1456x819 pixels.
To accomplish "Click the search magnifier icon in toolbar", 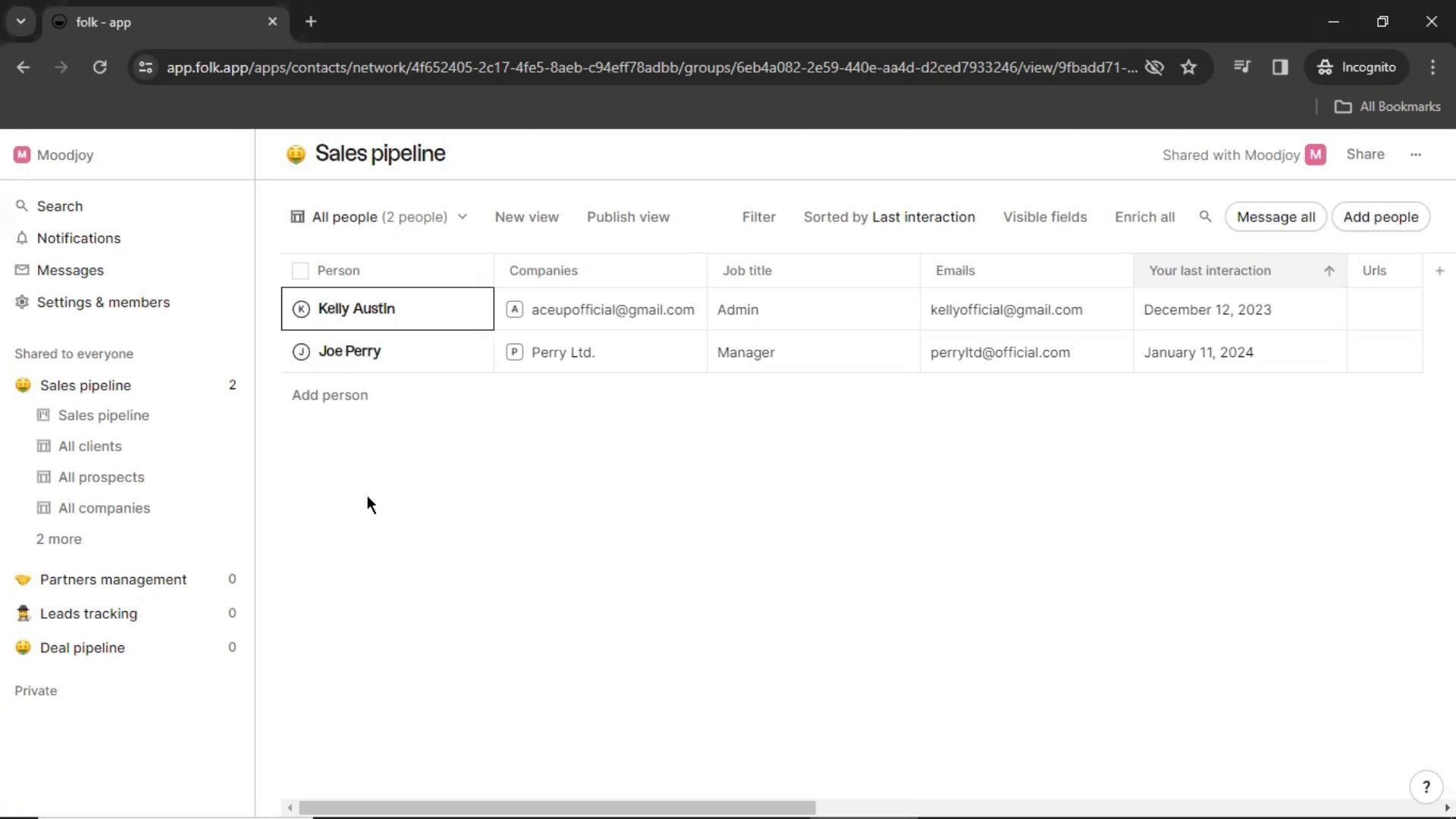I will coord(1204,217).
